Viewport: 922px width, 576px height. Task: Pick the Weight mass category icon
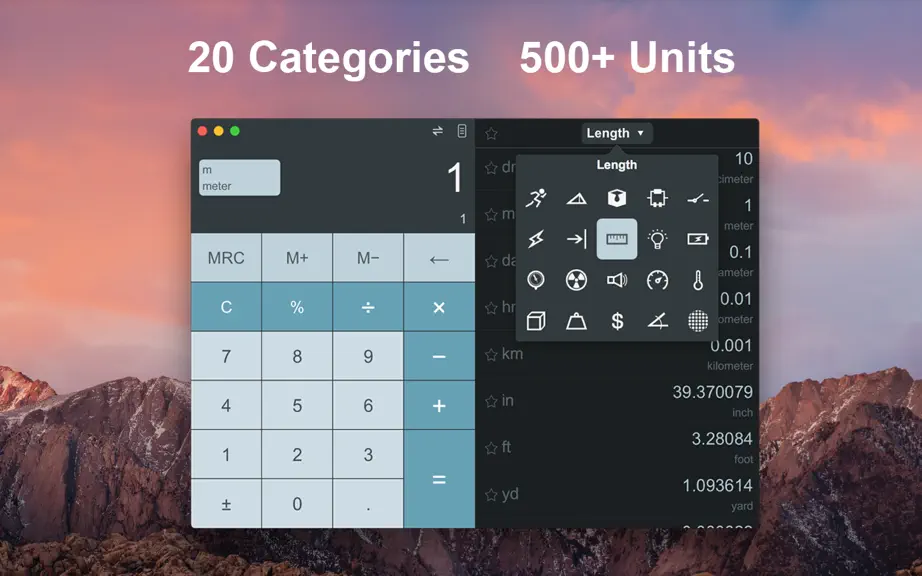pyautogui.click(x=576, y=321)
